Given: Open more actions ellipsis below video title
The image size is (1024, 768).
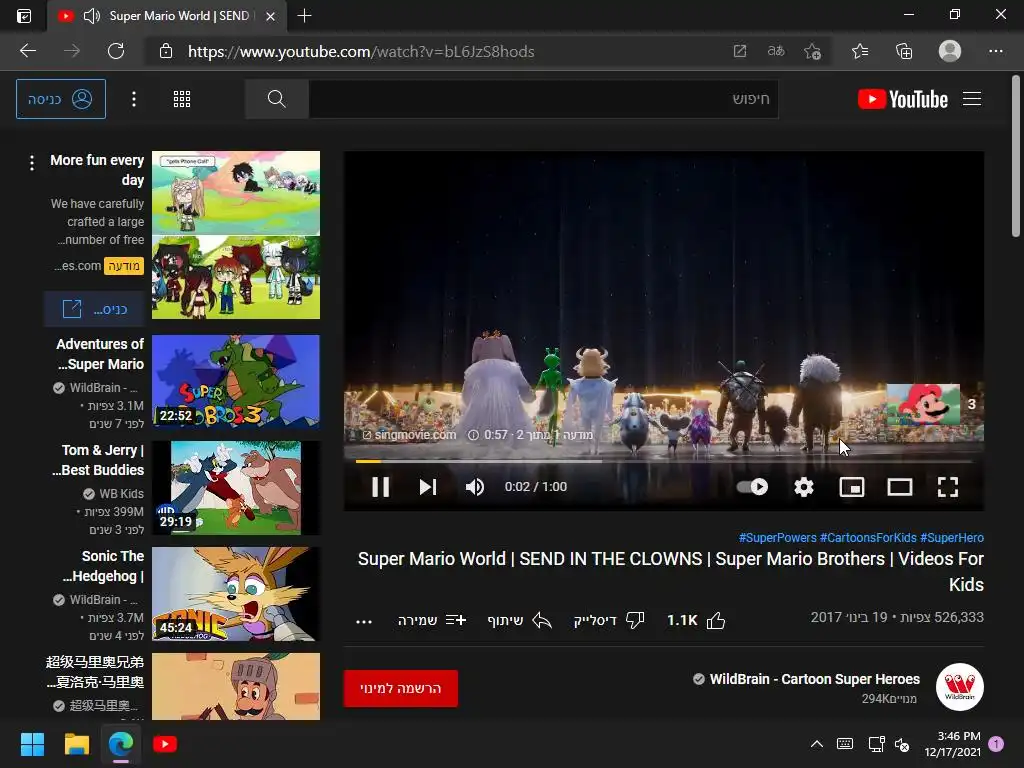Looking at the screenshot, I should pyautogui.click(x=364, y=621).
